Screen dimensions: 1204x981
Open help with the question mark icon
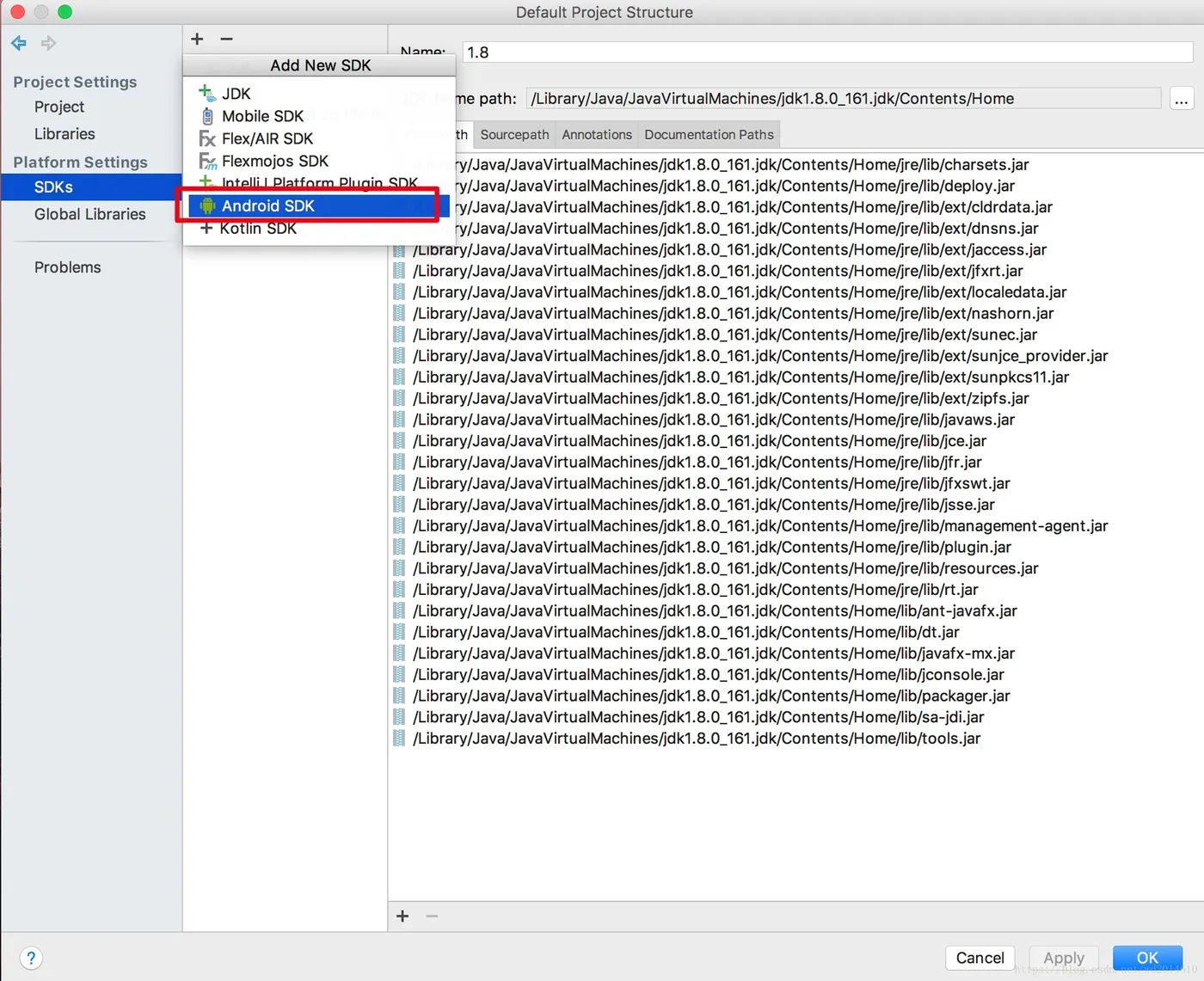31,958
